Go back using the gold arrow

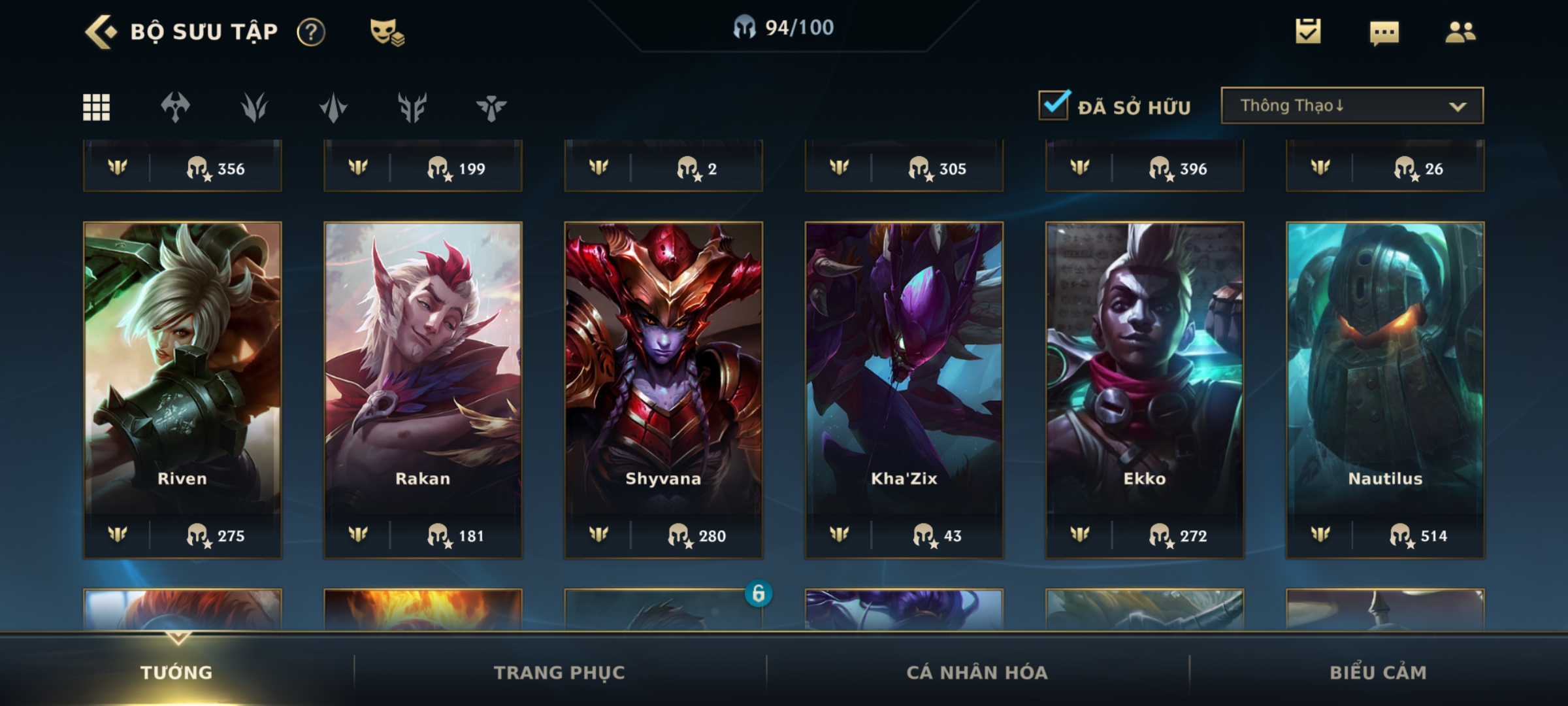(x=101, y=31)
